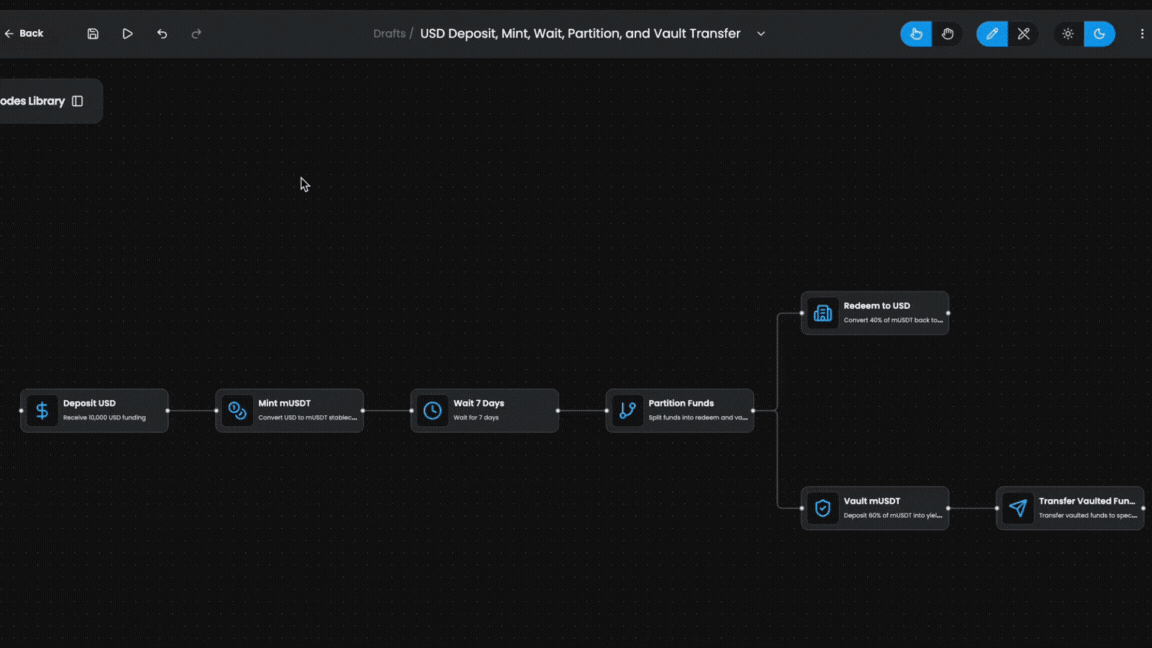The height and width of the screenshot is (648, 1152).
Task: Click the dollar icon on Deposit USD node
Action: pyautogui.click(x=41, y=410)
